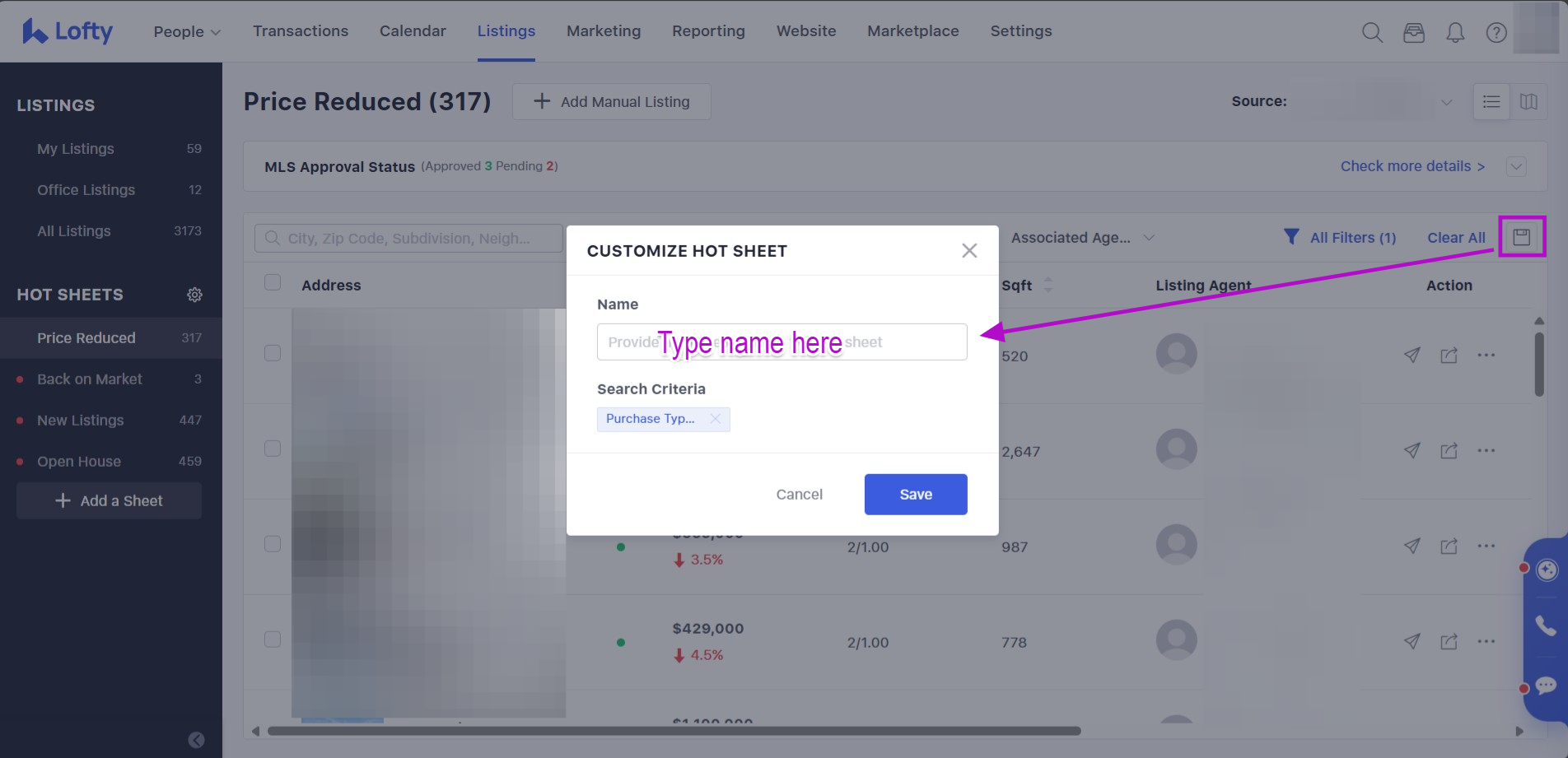
Task: Click the save hot sheet icon
Action: pos(1521,237)
